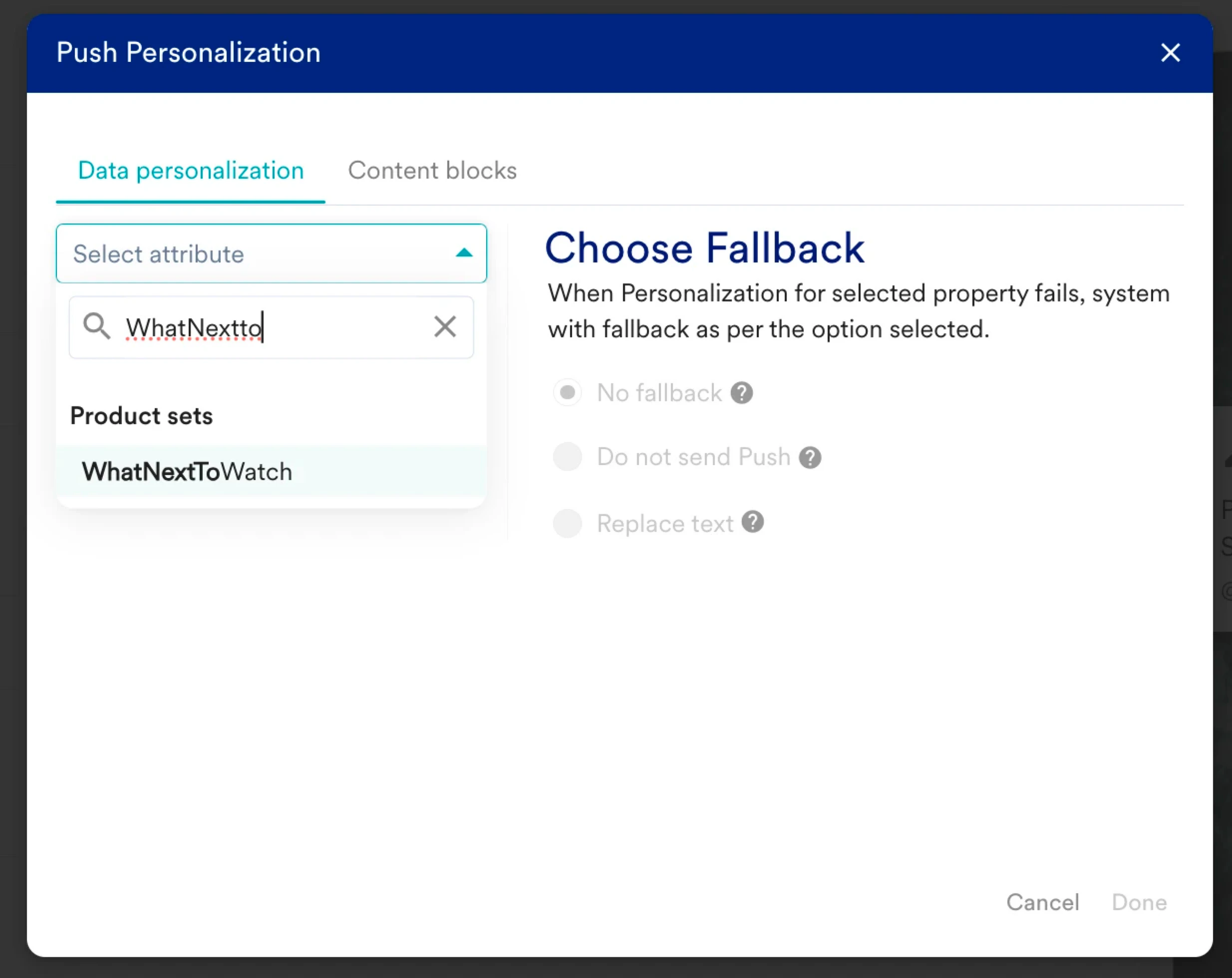
Task: Click the Choose Fallback heading
Action: point(704,248)
